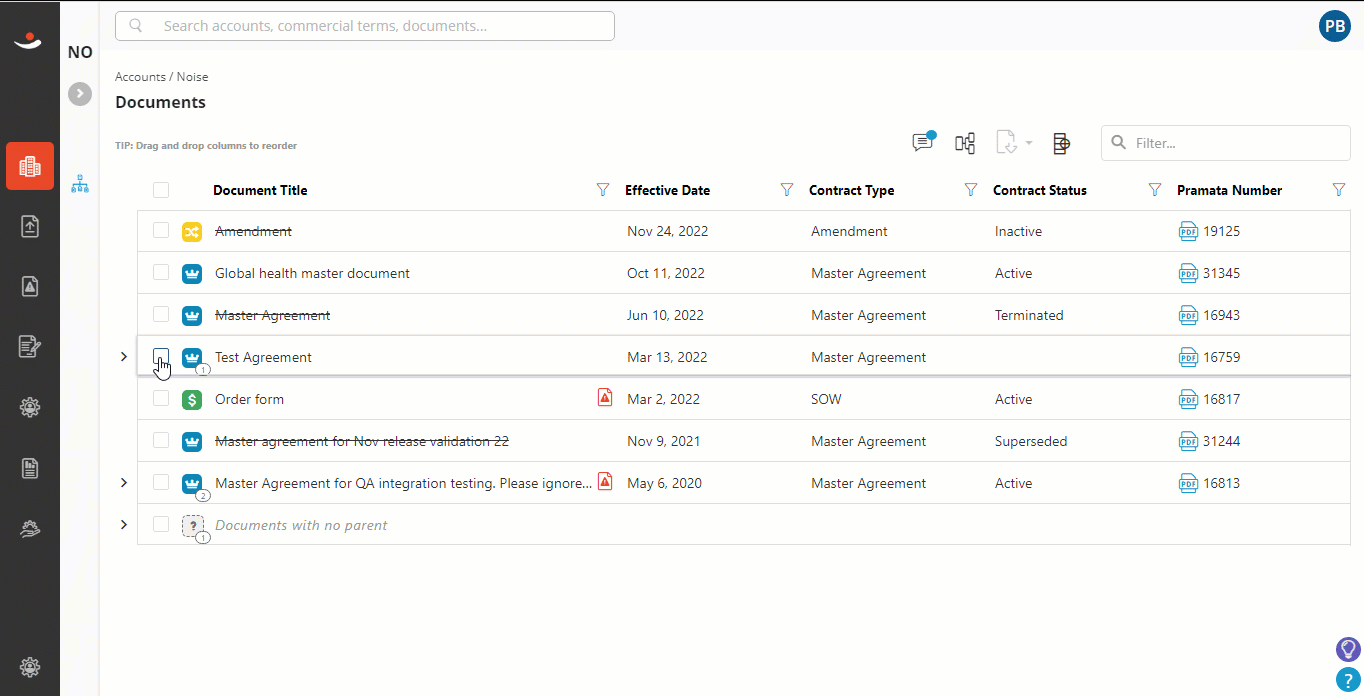Expand the Test Agreement row
The height and width of the screenshot is (696, 1364).
point(124,357)
